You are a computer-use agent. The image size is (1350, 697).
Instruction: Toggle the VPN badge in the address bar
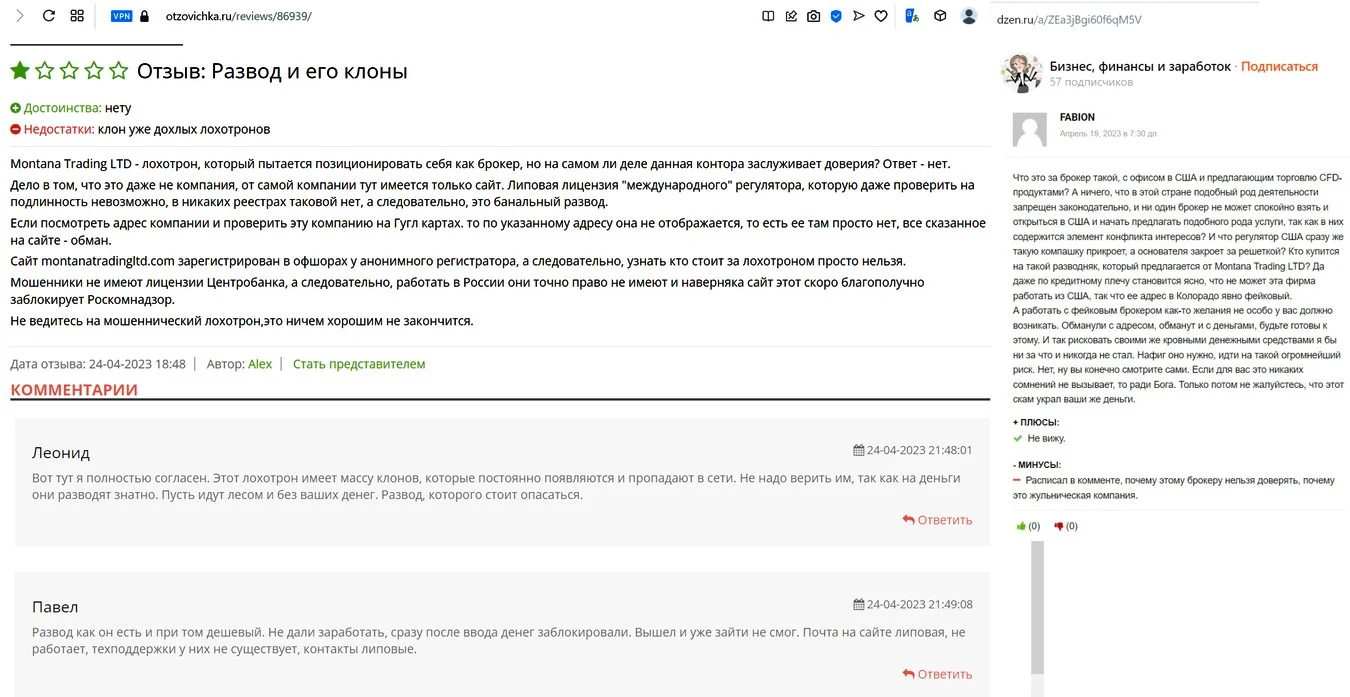[122, 16]
